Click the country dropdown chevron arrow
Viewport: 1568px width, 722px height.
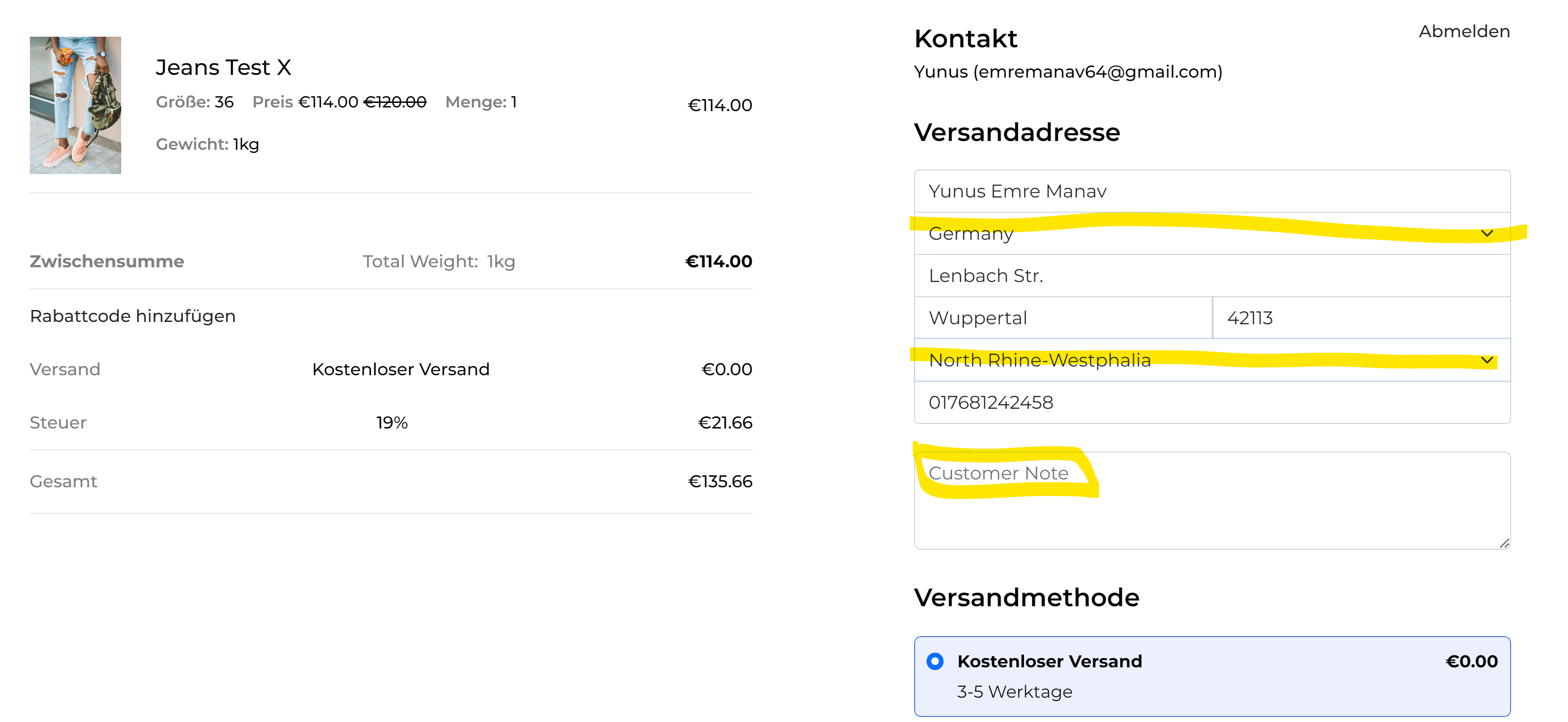pyautogui.click(x=1486, y=234)
